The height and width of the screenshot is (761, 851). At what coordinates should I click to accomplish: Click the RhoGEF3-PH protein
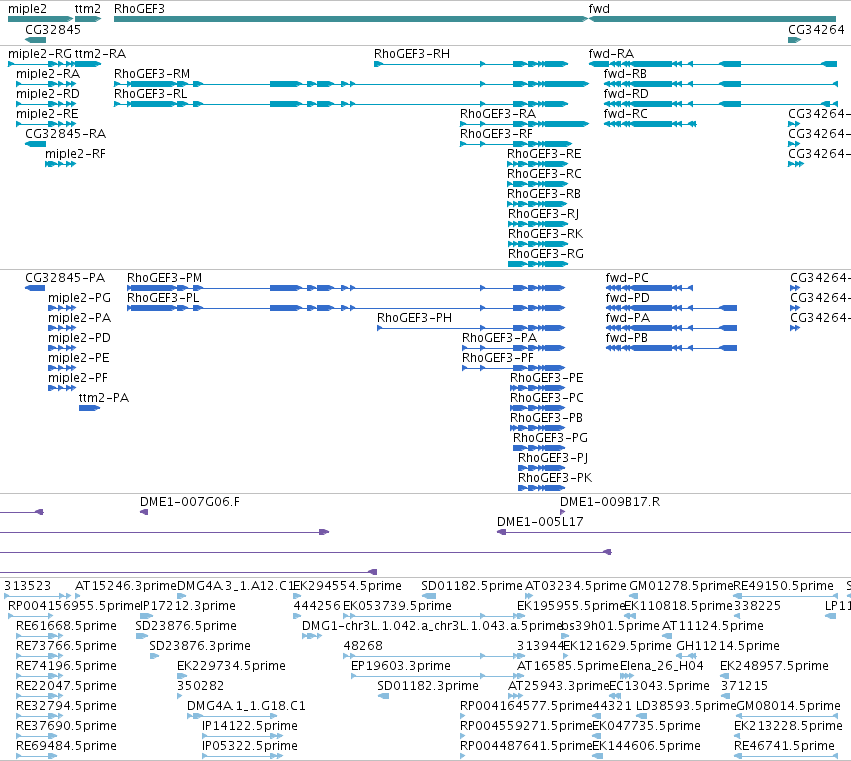pos(471,328)
